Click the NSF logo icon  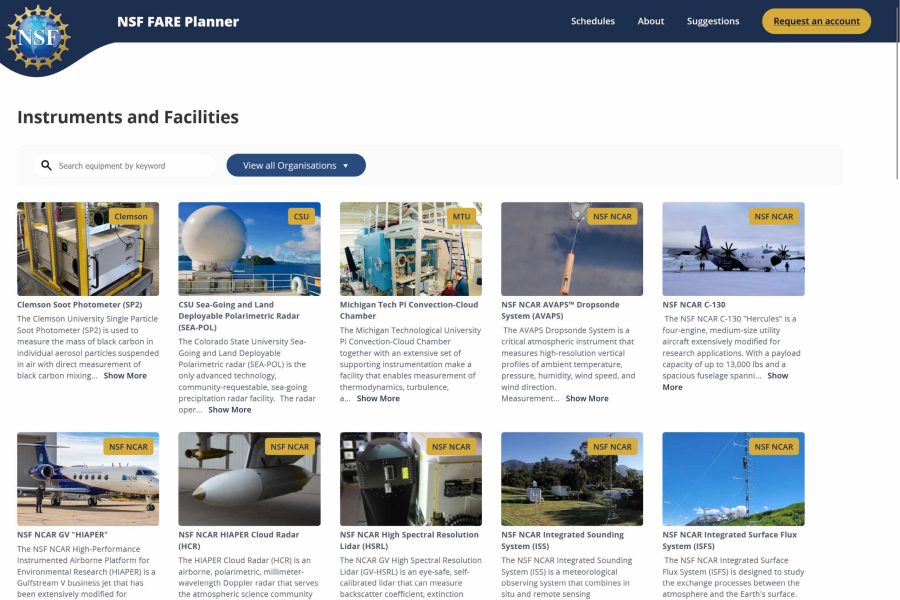[x=38, y=35]
